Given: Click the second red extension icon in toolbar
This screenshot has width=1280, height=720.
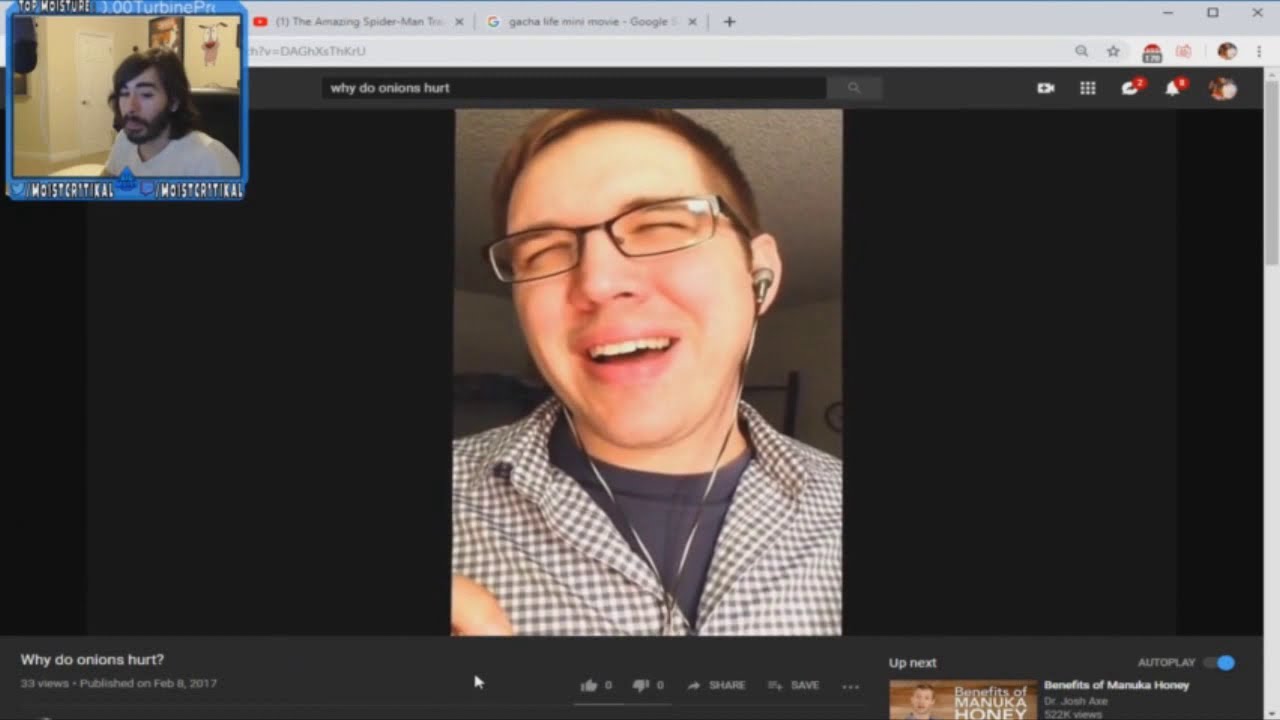Looking at the screenshot, I should (x=1184, y=51).
